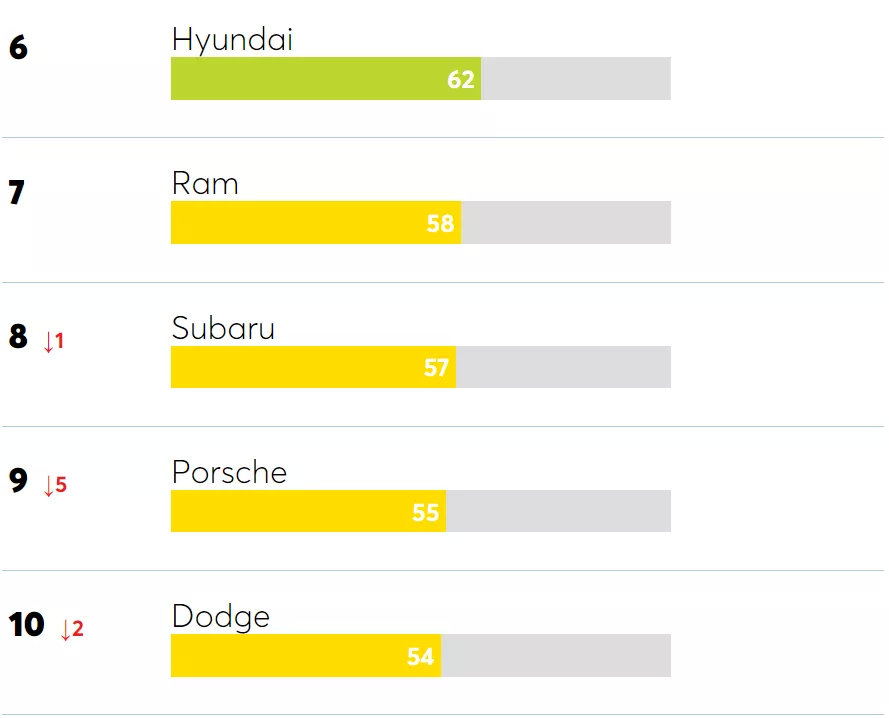Image resolution: width=889 pixels, height=718 pixels.
Task: Click the Hyundai brand name
Action: tap(232, 39)
